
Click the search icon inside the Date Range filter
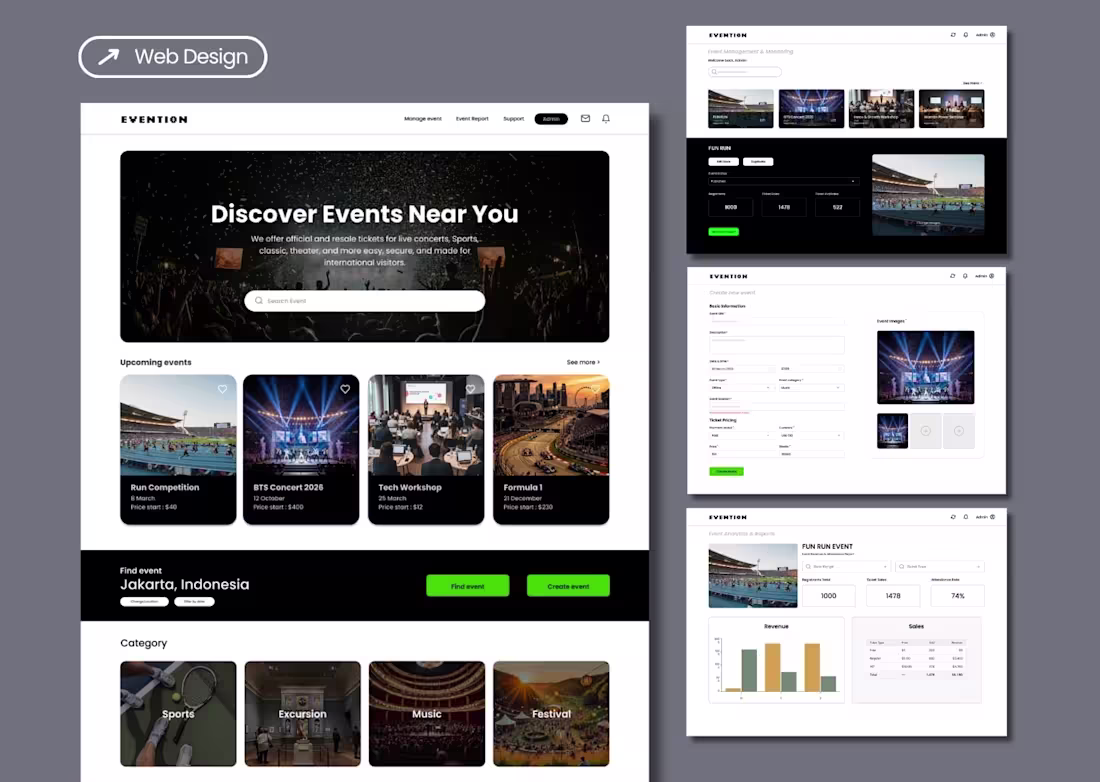click(x=810, y=566)
